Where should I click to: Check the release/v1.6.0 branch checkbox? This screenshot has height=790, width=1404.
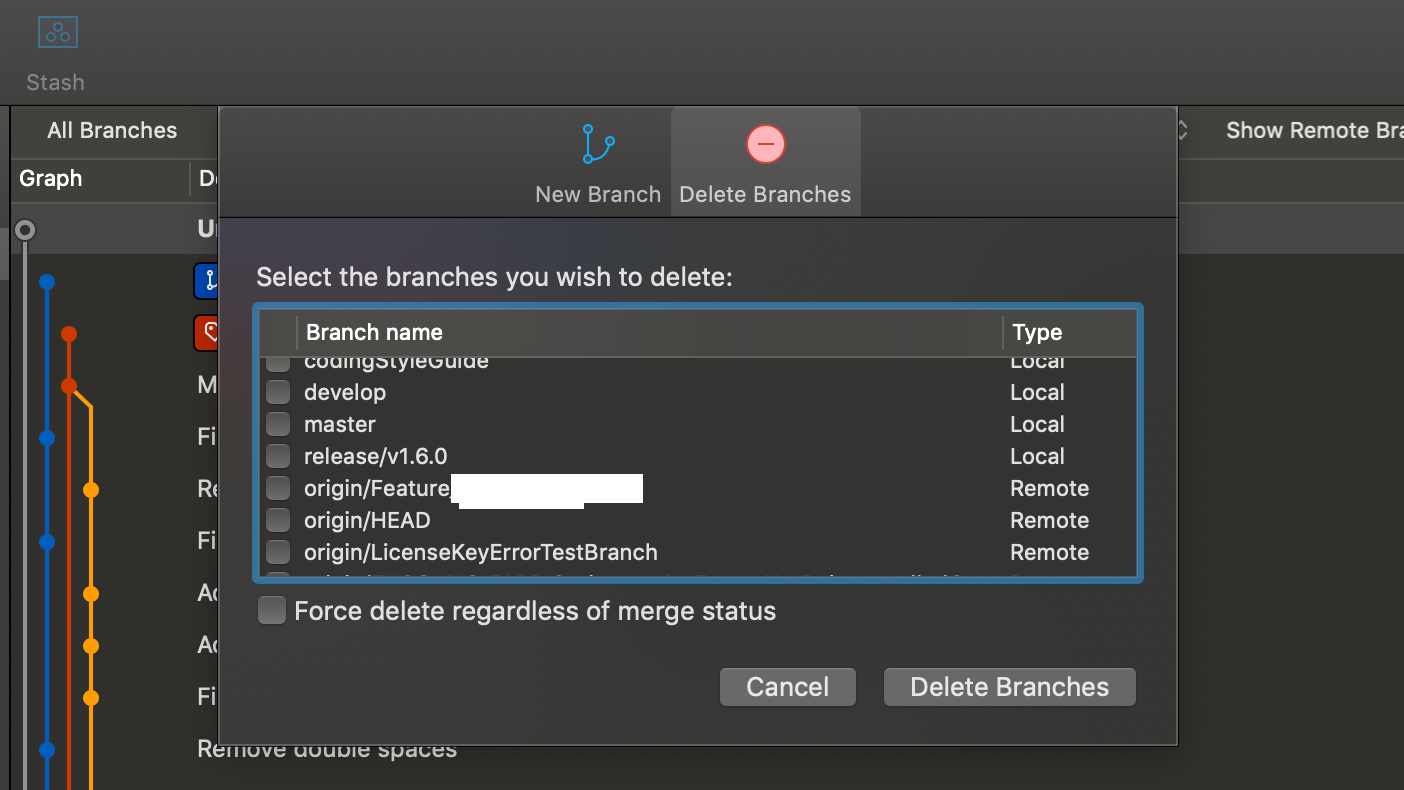[277, 456]
